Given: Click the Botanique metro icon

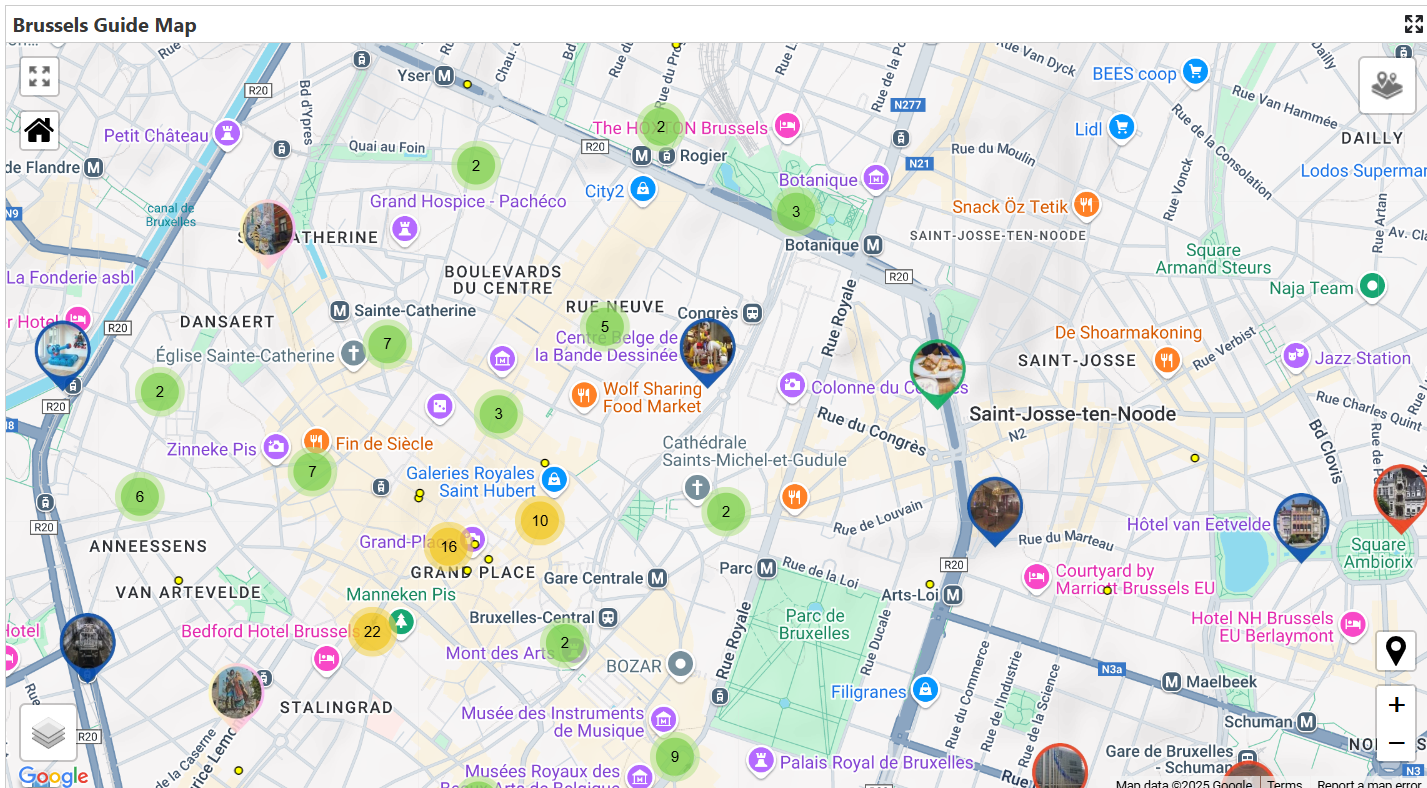Looking at the screenshot, I should click(x=874, y=245).
